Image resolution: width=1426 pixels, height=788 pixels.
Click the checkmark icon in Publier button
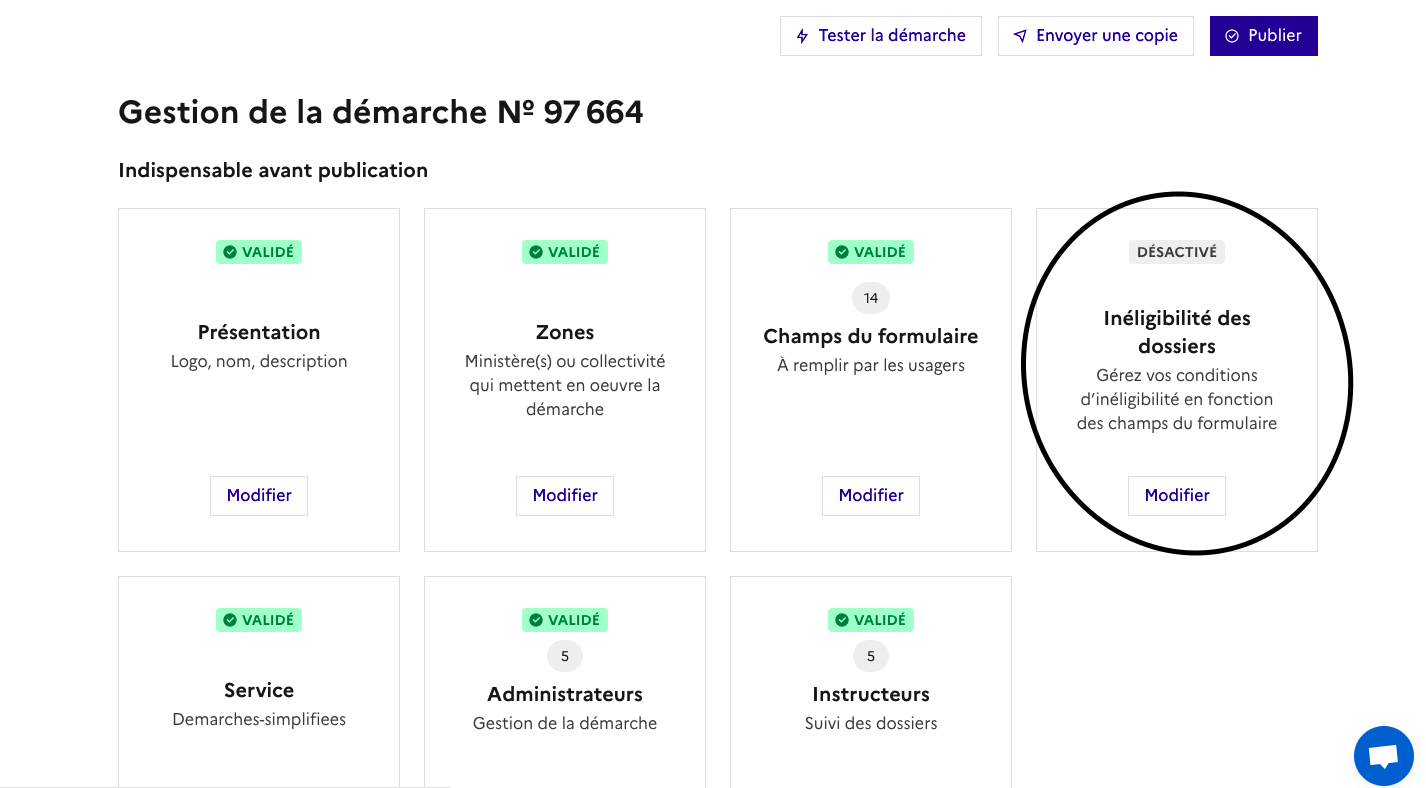pos(1232,36)
